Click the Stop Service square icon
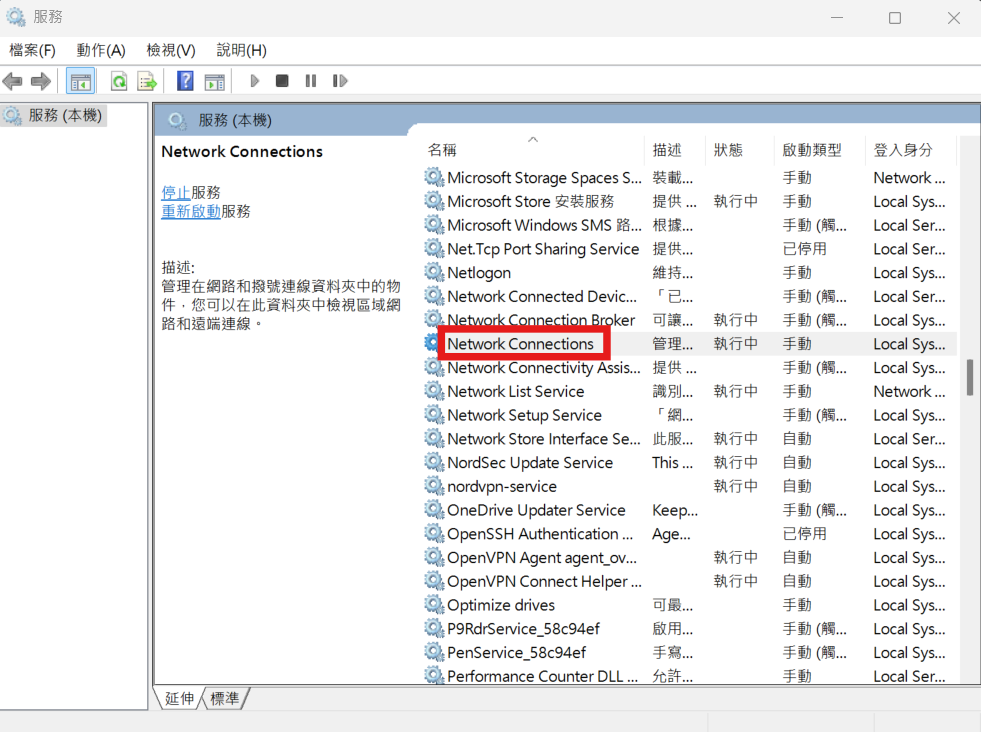This screenshot has width=981, height=732. click(x=282, y=81)
